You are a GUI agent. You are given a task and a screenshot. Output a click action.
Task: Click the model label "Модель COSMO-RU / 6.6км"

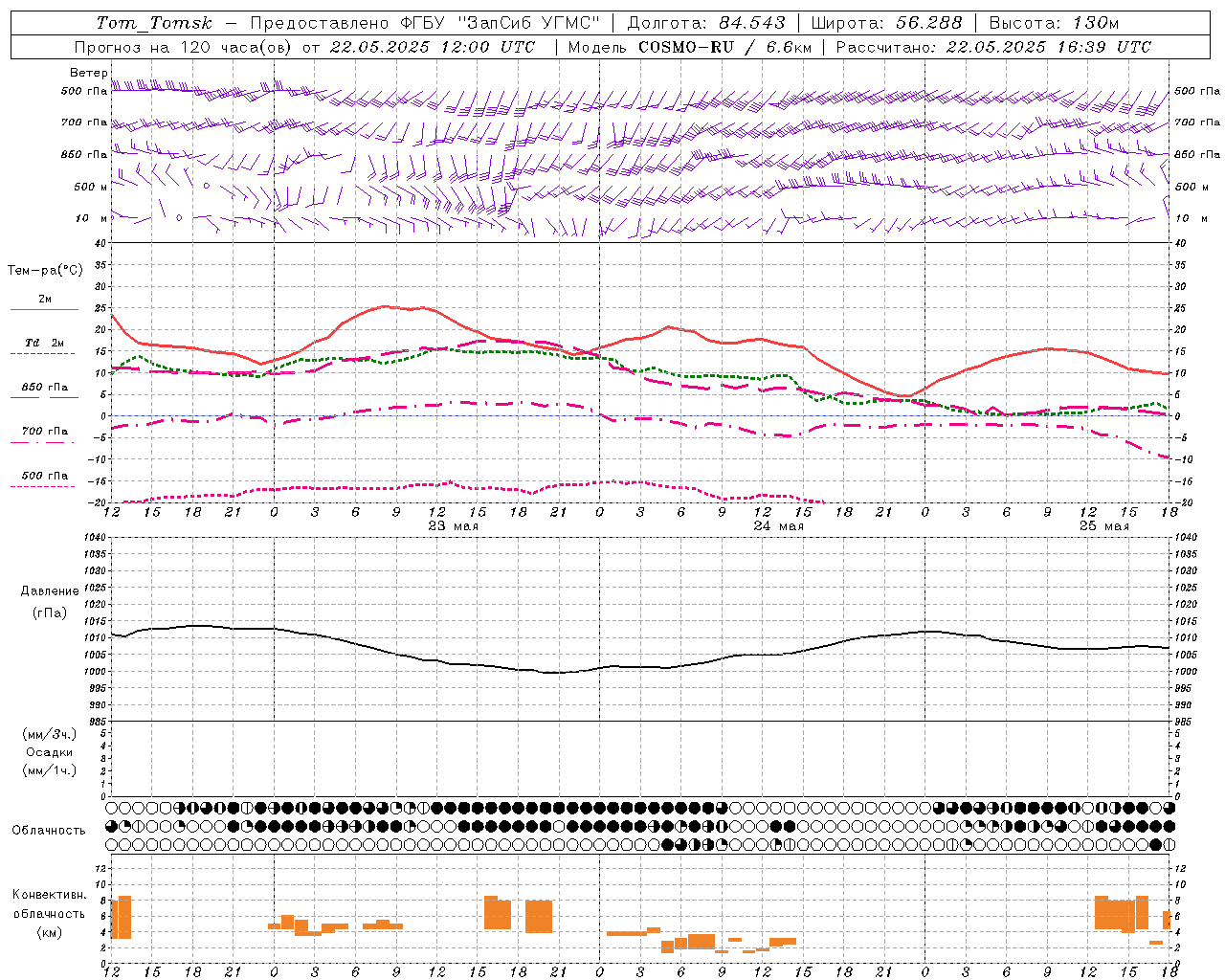[689, 47]
